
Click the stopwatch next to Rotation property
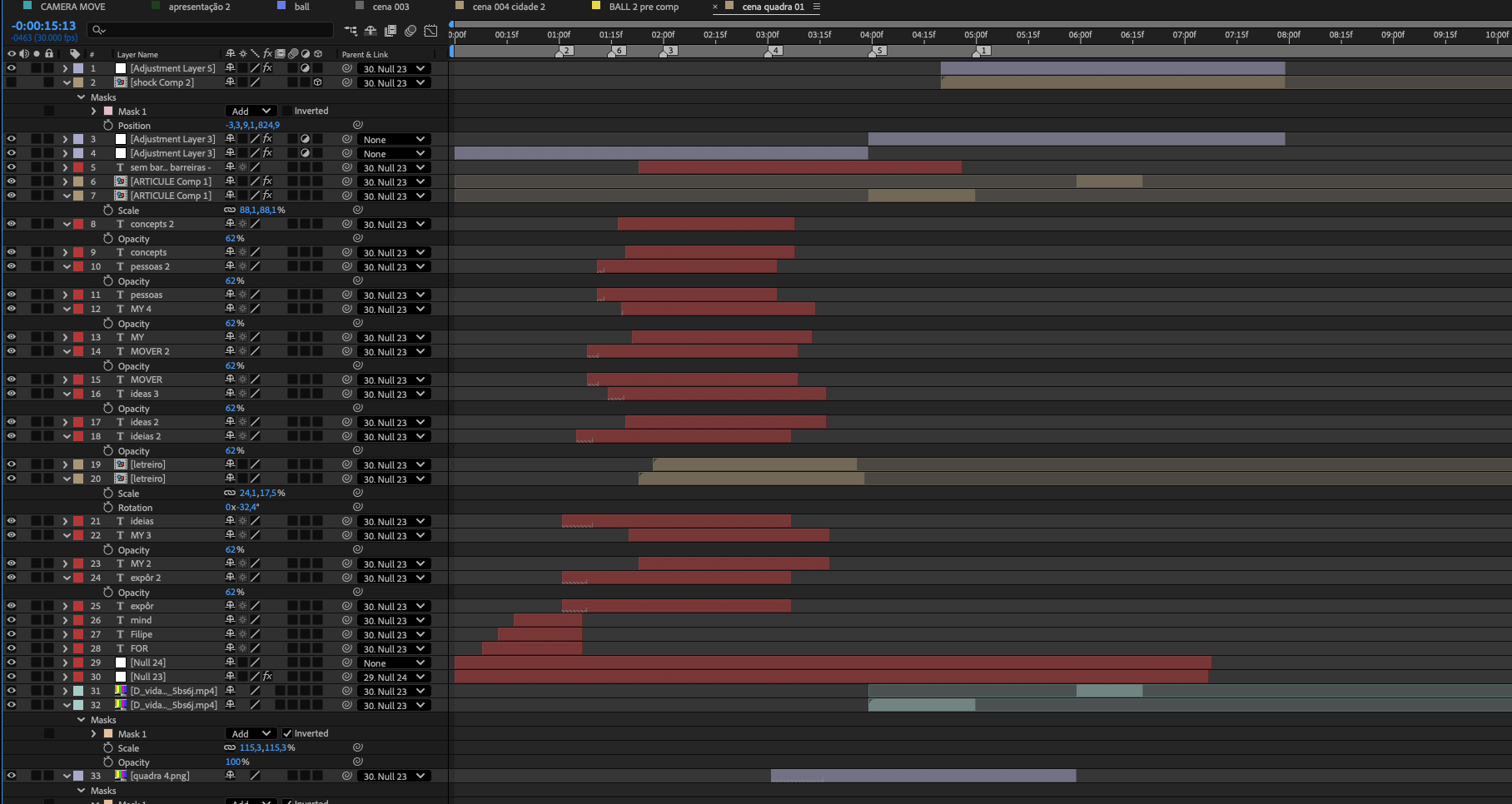pos(108,507)
